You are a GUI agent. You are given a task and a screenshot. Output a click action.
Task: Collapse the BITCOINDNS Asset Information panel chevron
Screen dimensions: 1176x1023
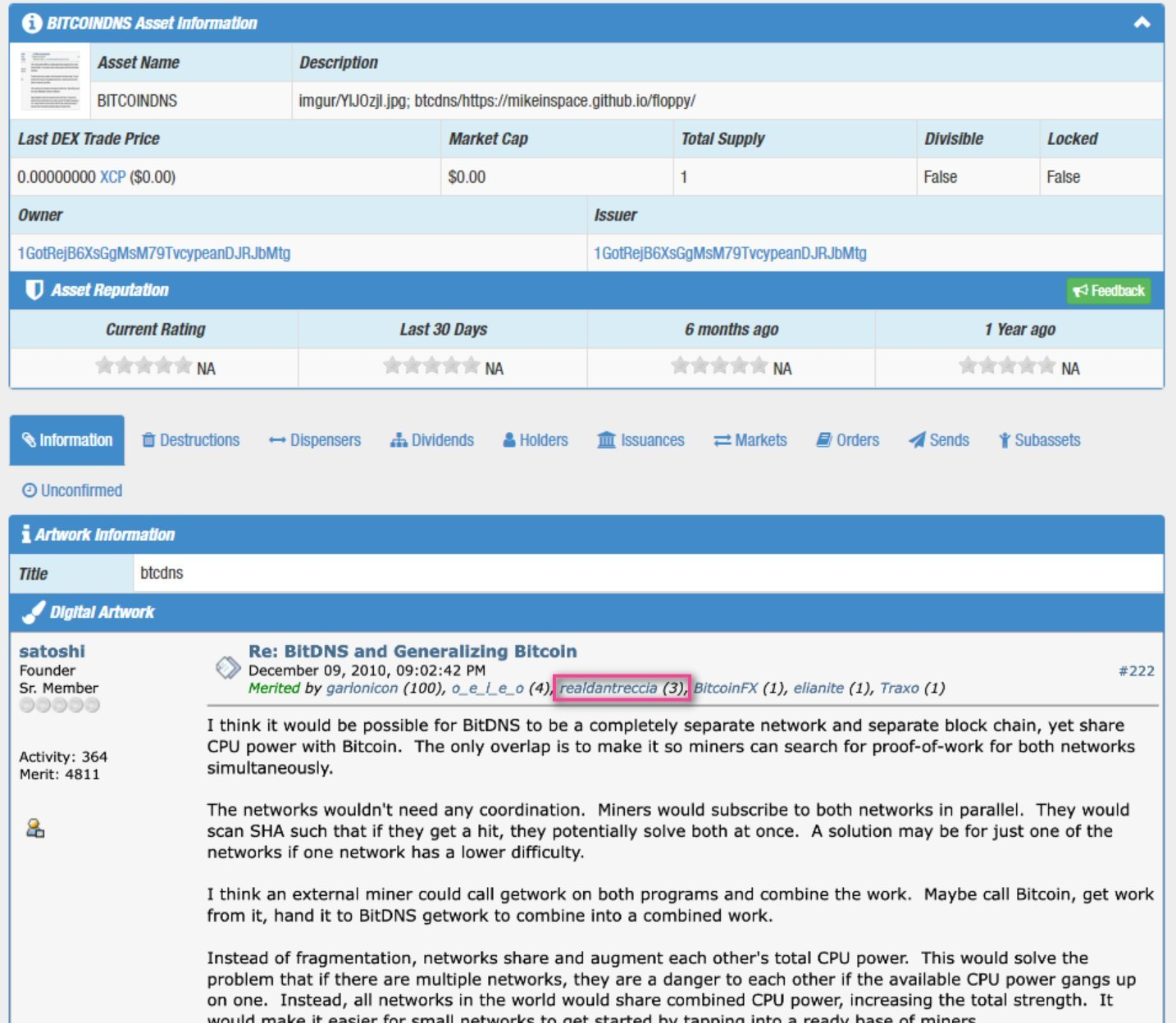1142,23
